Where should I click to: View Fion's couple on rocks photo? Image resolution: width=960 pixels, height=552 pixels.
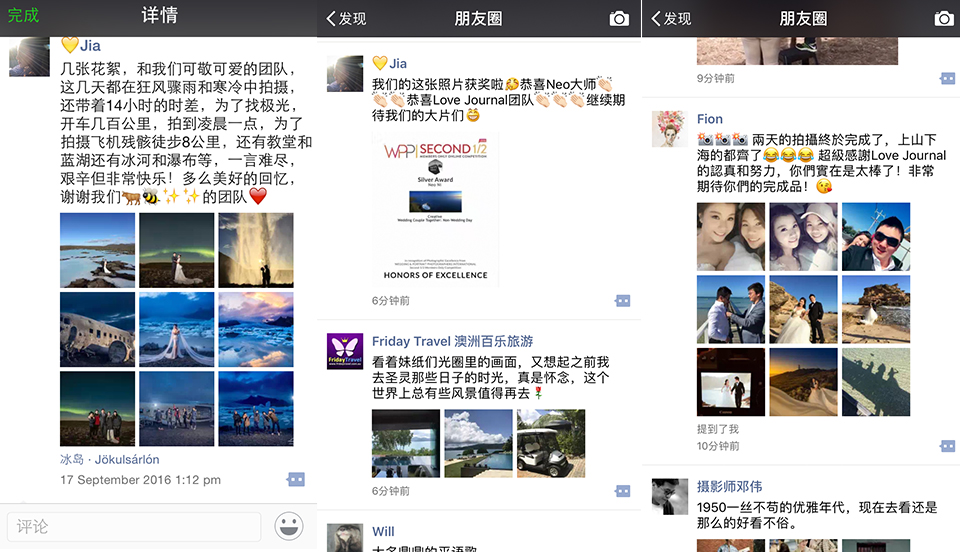point(803,310)
